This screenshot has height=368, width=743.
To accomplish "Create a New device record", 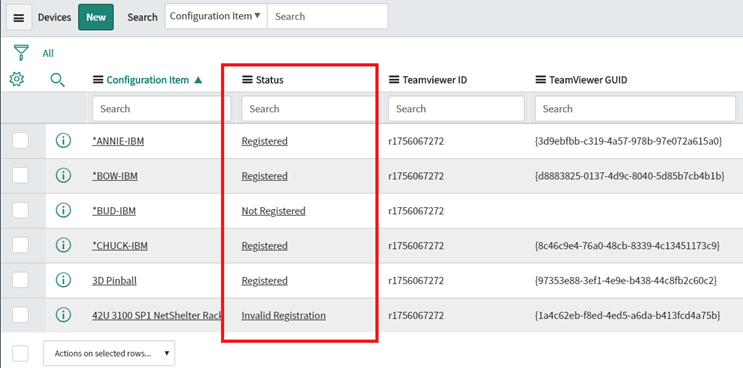I will click(x=96, y=17).
